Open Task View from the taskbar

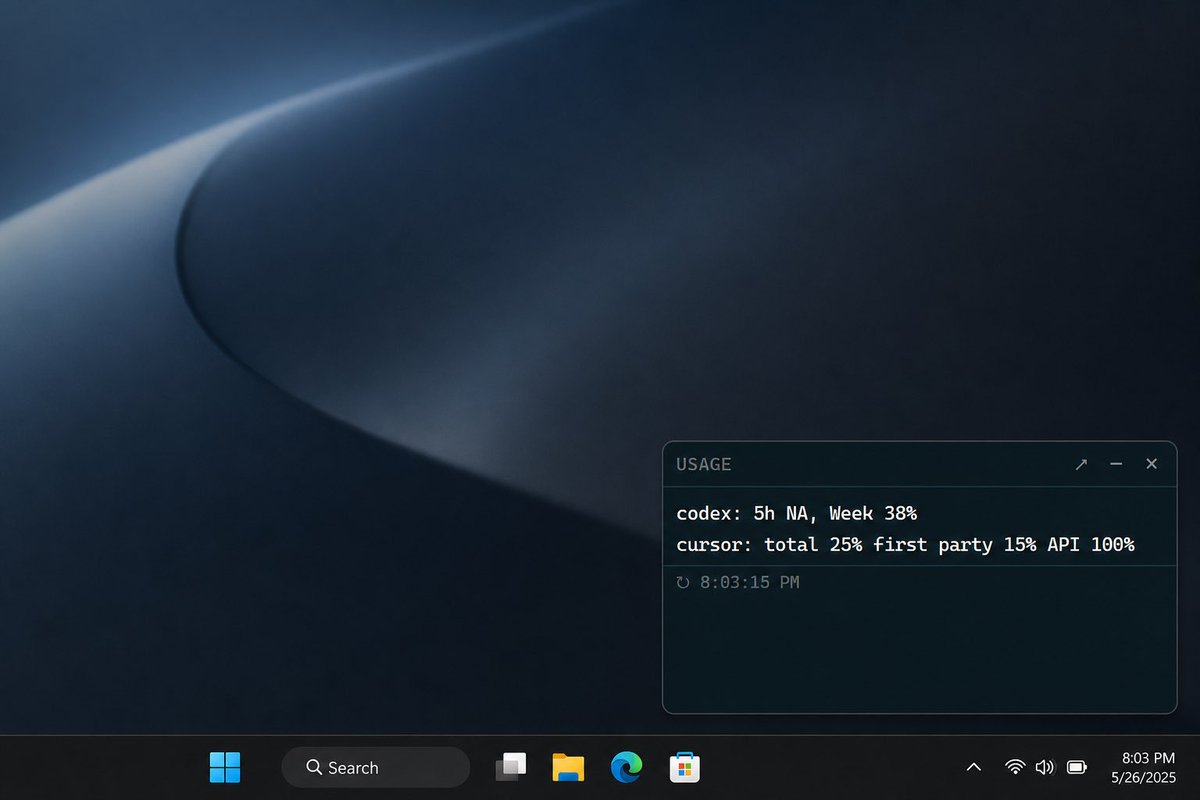(x=510, y=767)
